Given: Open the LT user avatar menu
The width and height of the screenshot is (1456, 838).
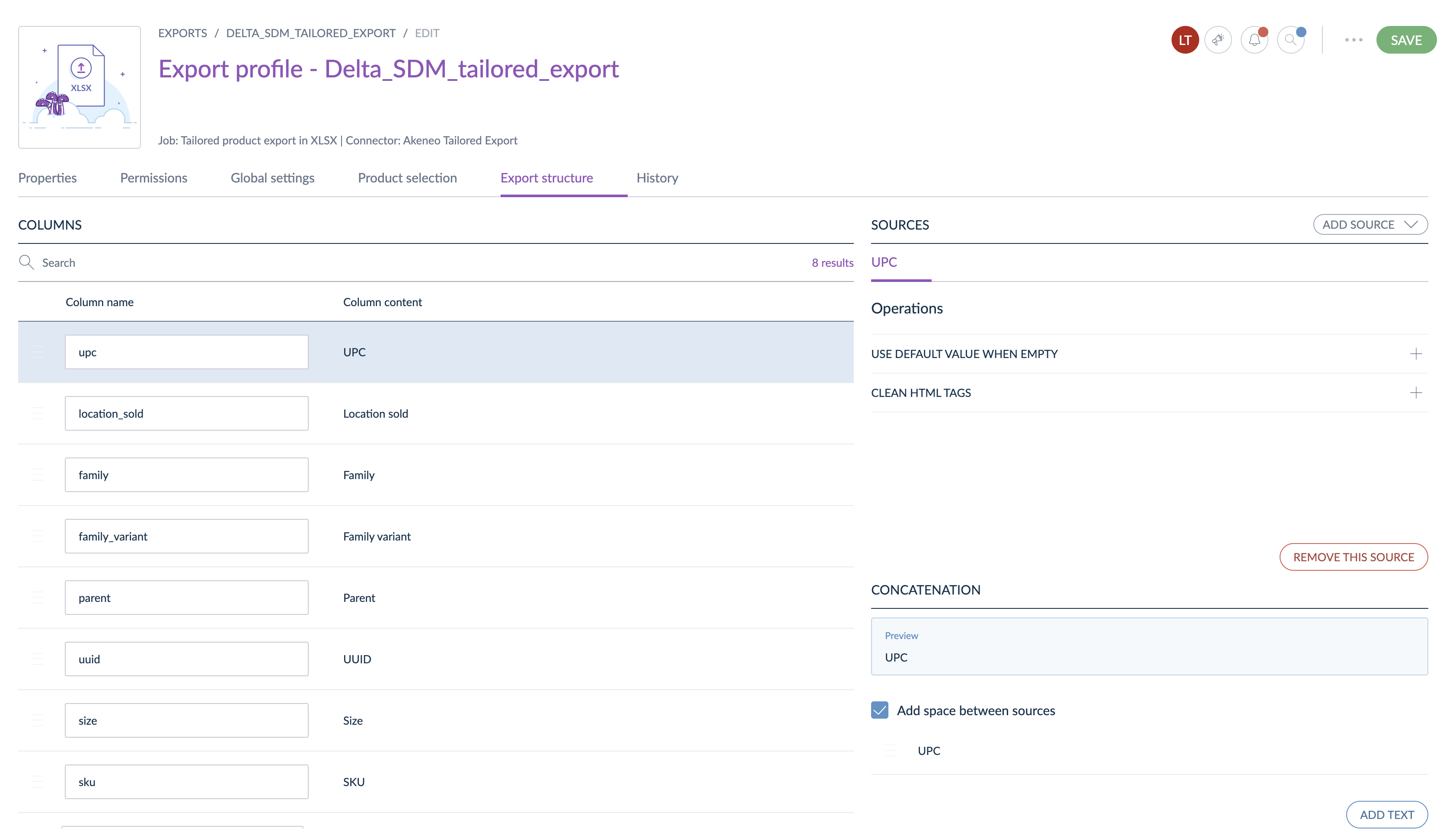Looking at the screenshot, I should tap(1185, 40).
